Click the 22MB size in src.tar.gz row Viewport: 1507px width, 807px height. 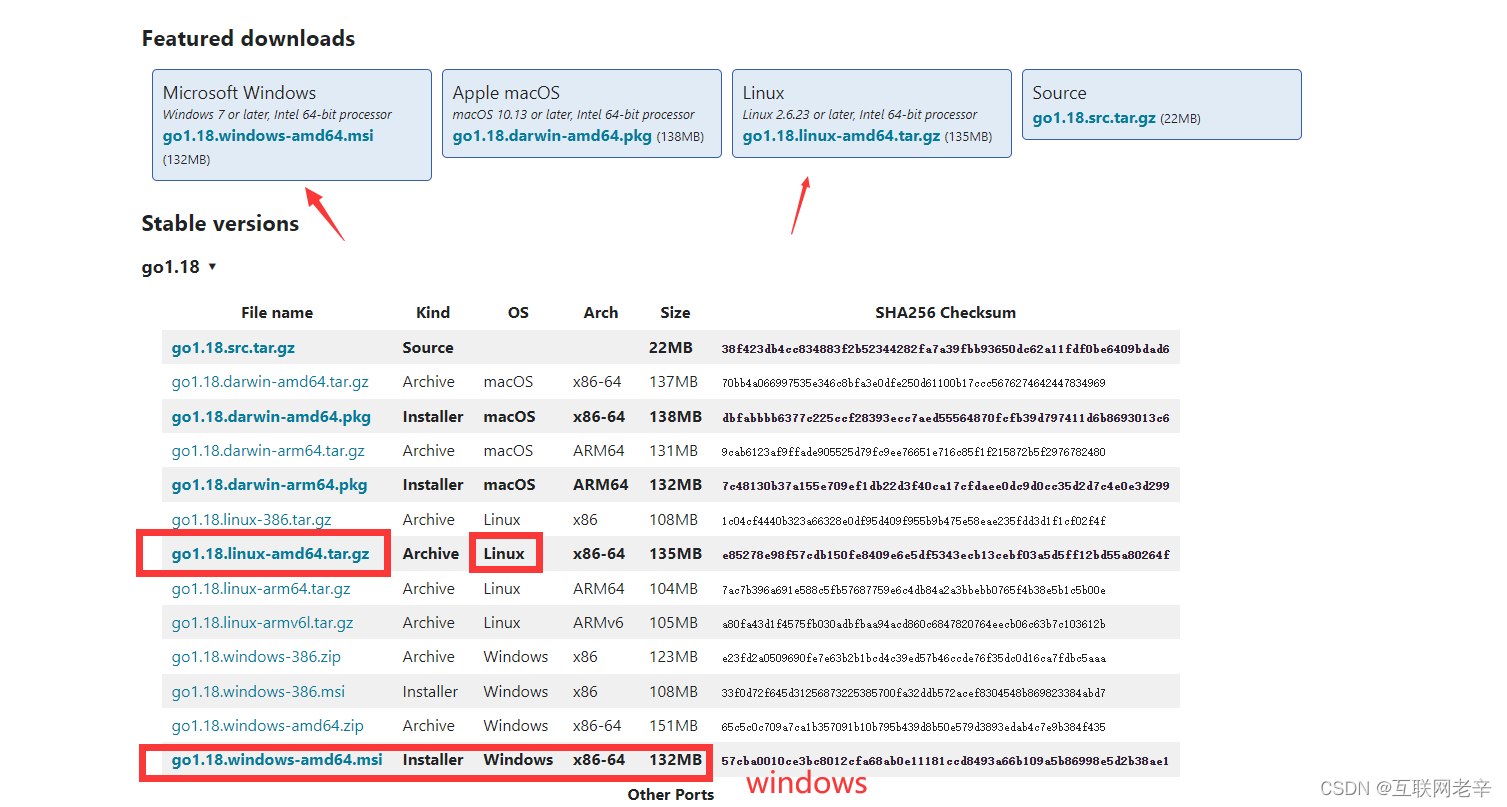[671, 348]
